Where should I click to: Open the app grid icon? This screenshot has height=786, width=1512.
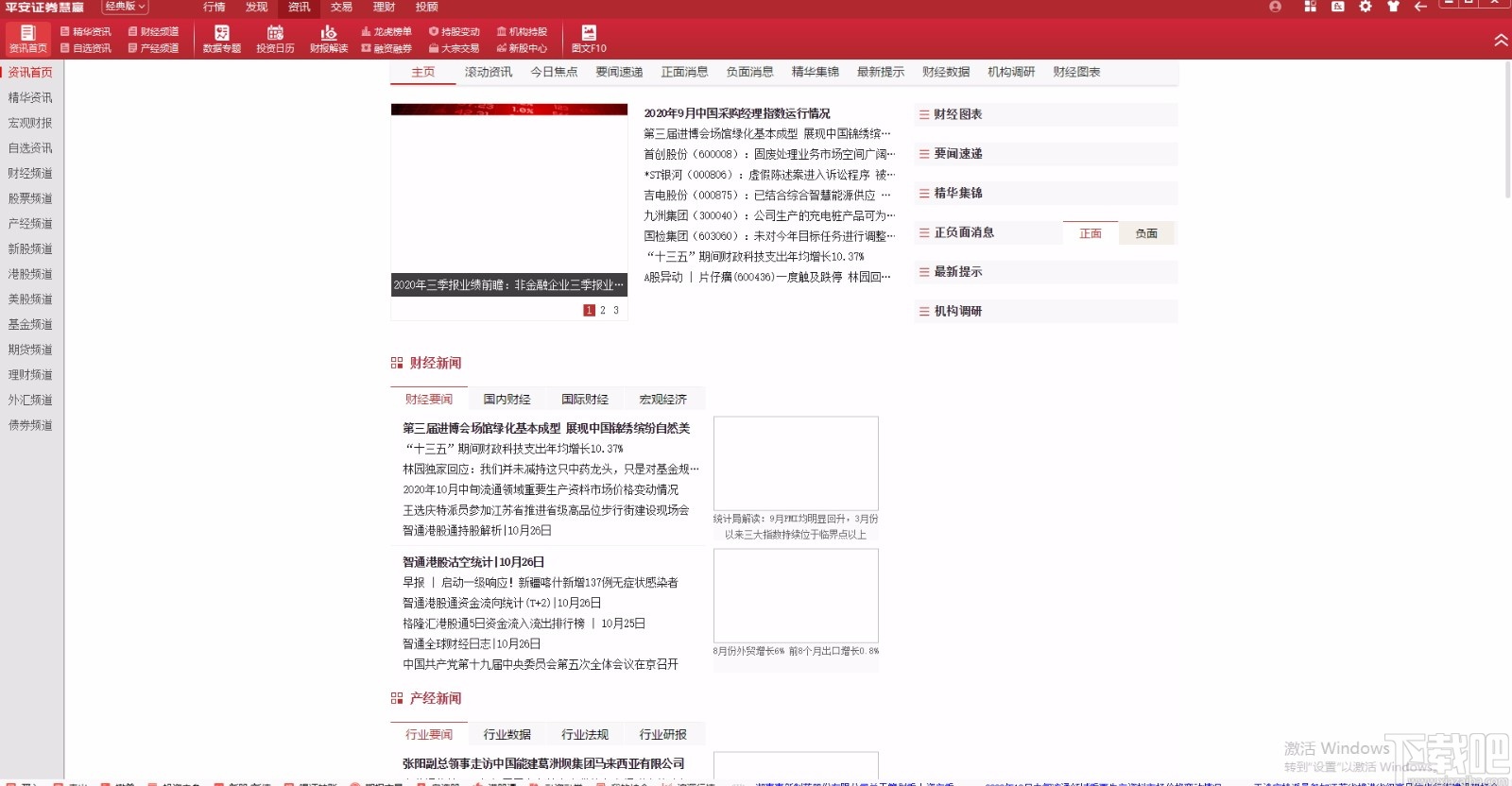pos(1310,7)
